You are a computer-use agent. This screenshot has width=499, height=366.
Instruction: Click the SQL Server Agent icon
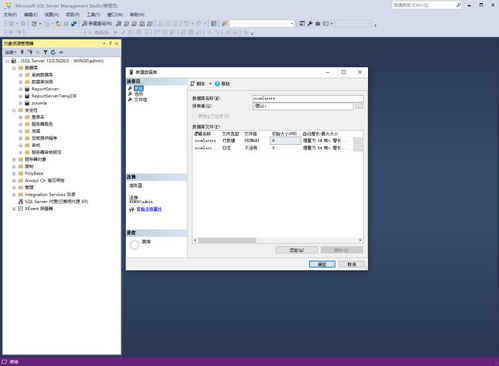coord(21,202)
